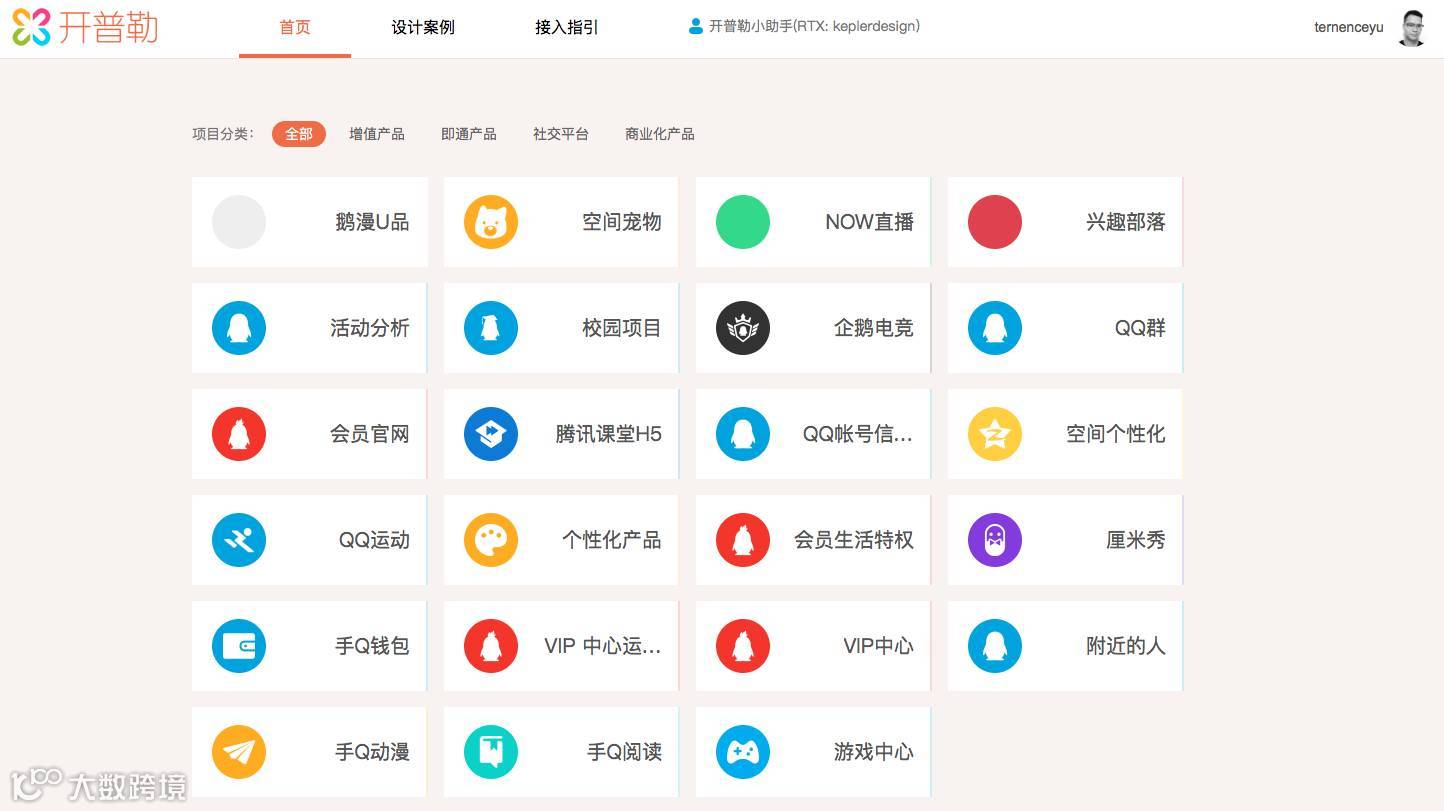
Task: Click the 手Q阅读 bookmark icon
Action: coord(491,752)
